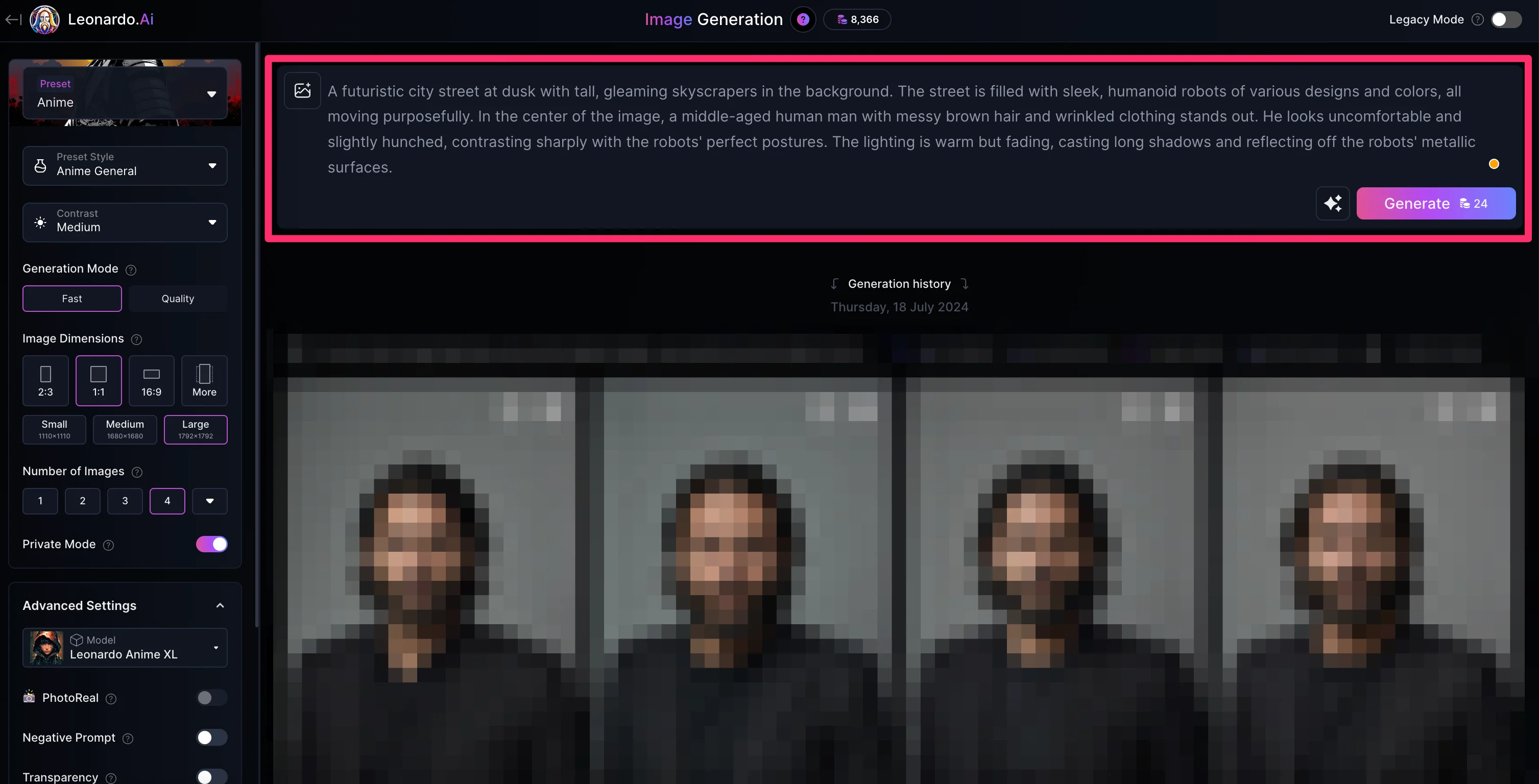The width and height of the screenshot is (1539, 784).
Task: Disable the Private Mode toggle
Action: tap(211, 544)
